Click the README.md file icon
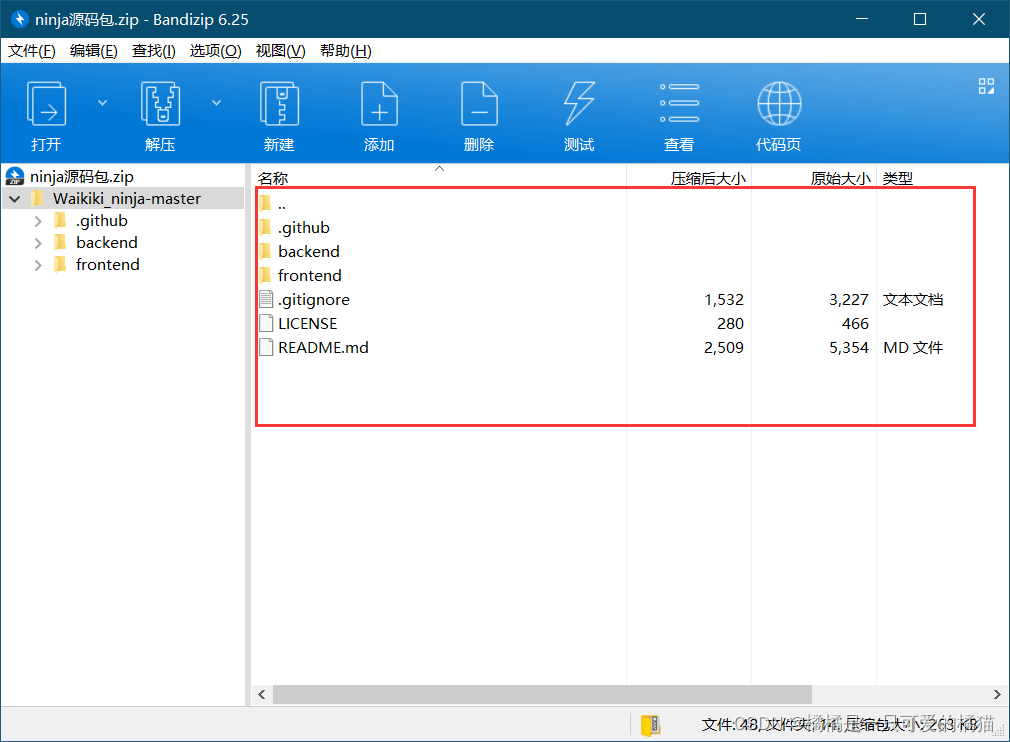This screenshot has width=1010, height=742. coord(265,347)
